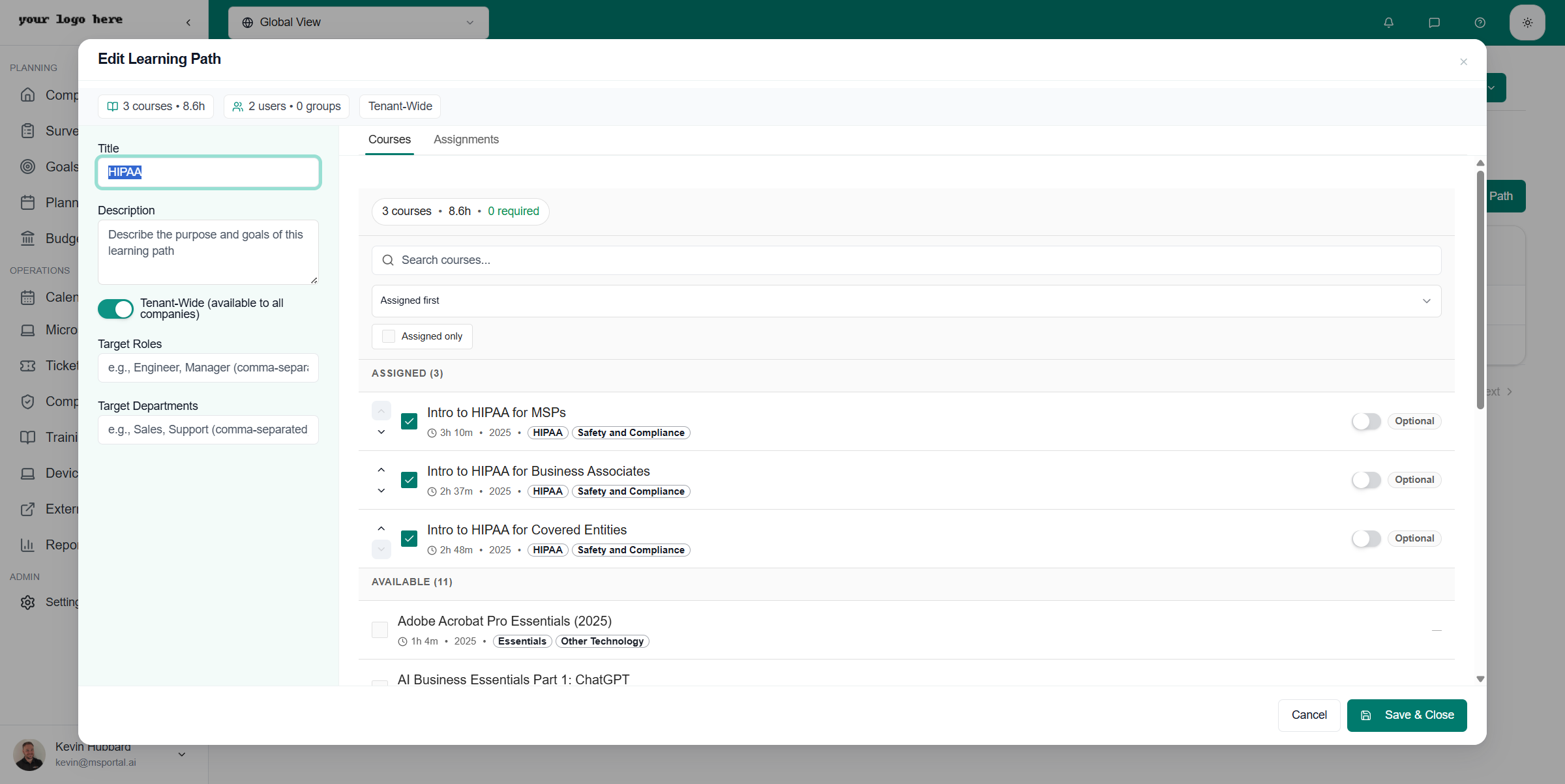Enable the Assigned only checkbox
This screenshot has width=1565, height=784.
pyautogui.click(x=388, y=336)
